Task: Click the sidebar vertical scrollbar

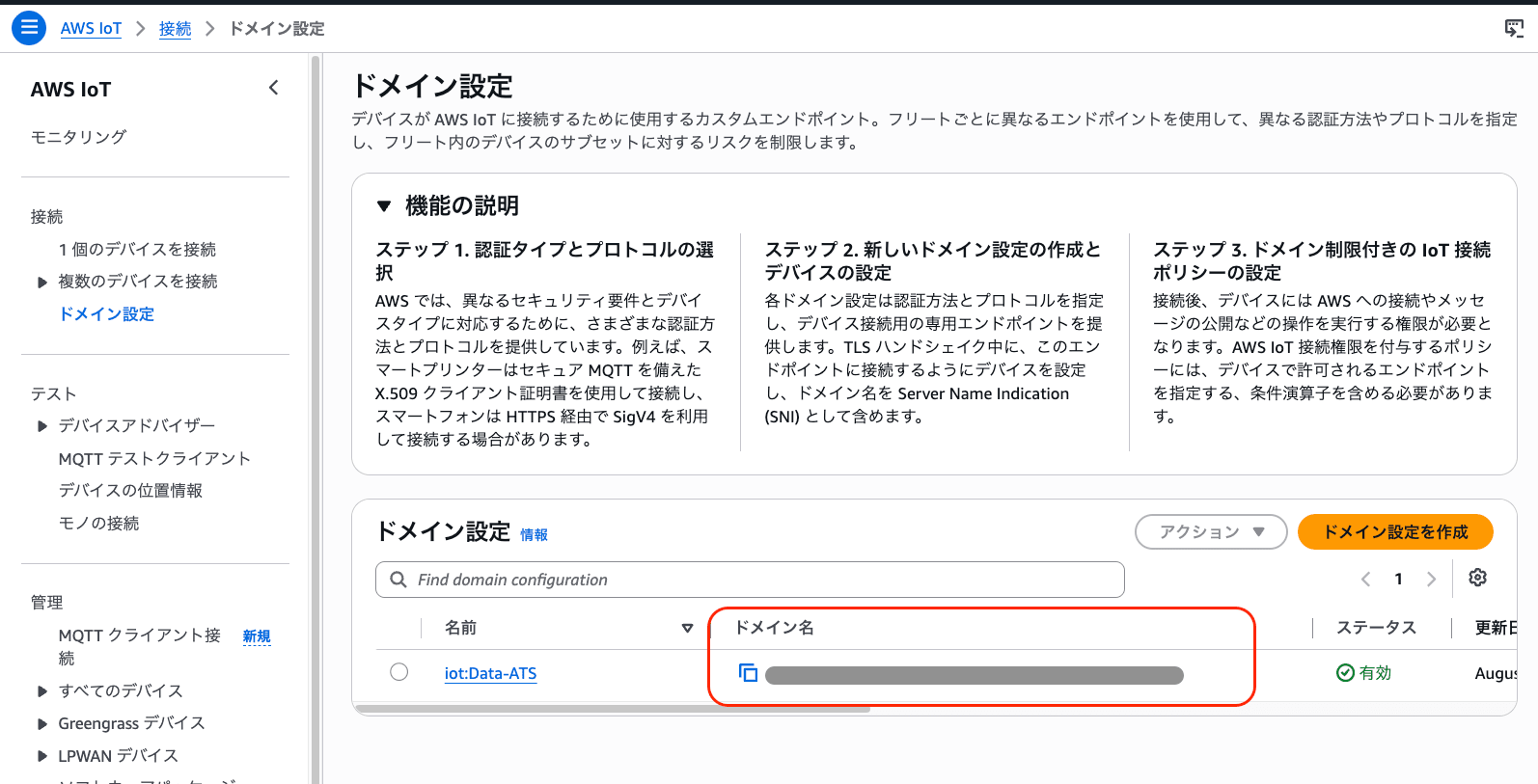Action: [316, 419]
